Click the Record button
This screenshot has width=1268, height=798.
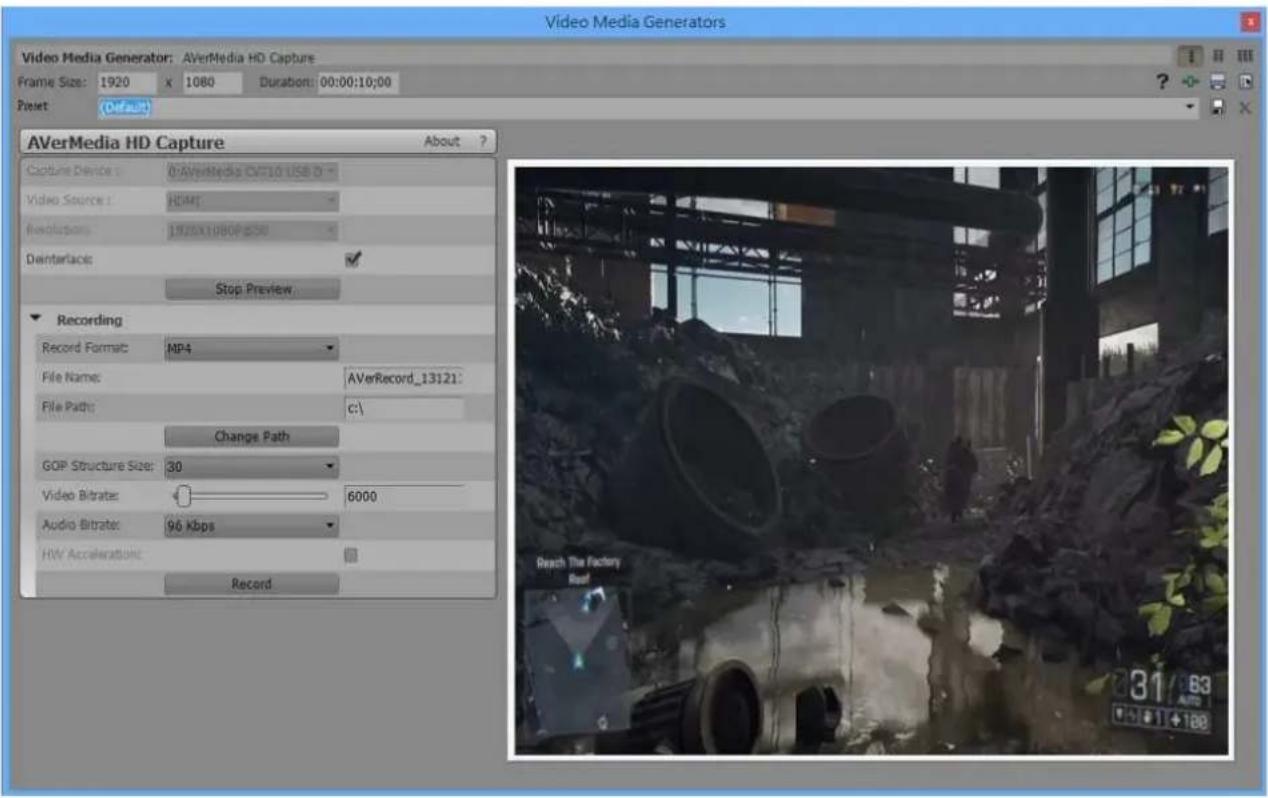pos(252,584)
